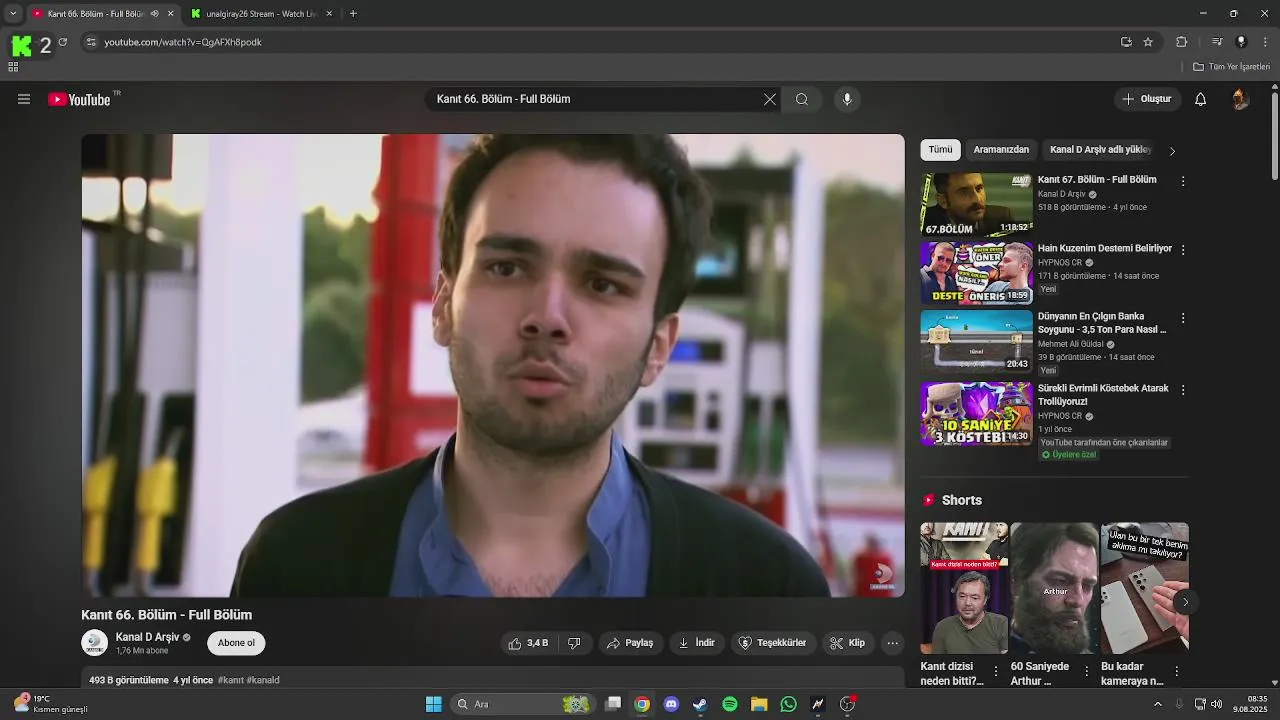This screenshot has width=1280, height=720.
Task: Open options for 60 Saniyede Arthur short
Action: 1086,671
